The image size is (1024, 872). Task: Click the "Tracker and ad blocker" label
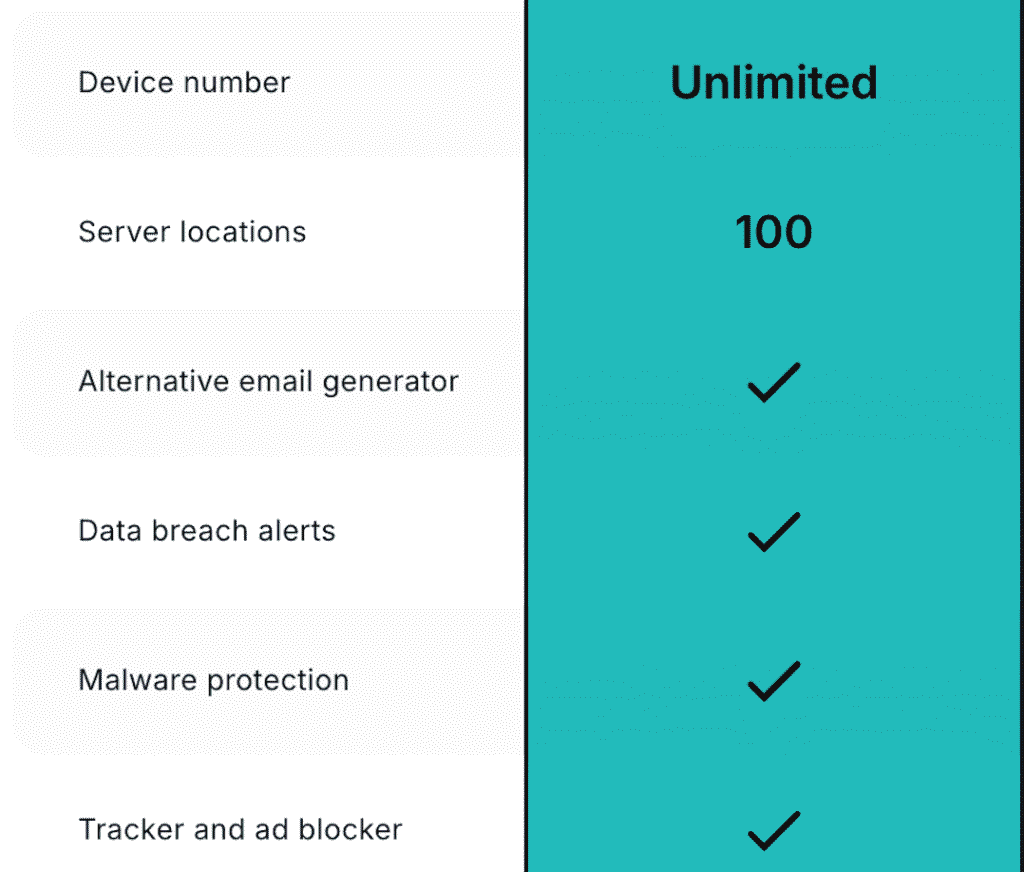[240, 829]
